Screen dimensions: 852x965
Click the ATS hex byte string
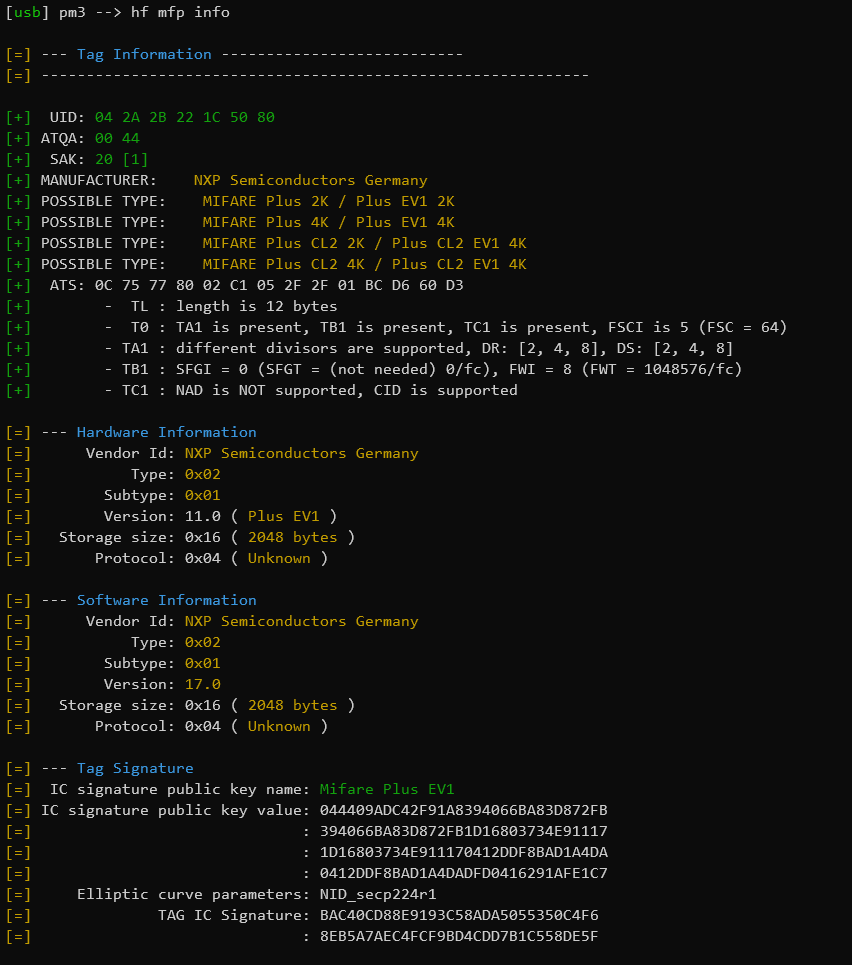pyautogui.click(x=279, y=285)
